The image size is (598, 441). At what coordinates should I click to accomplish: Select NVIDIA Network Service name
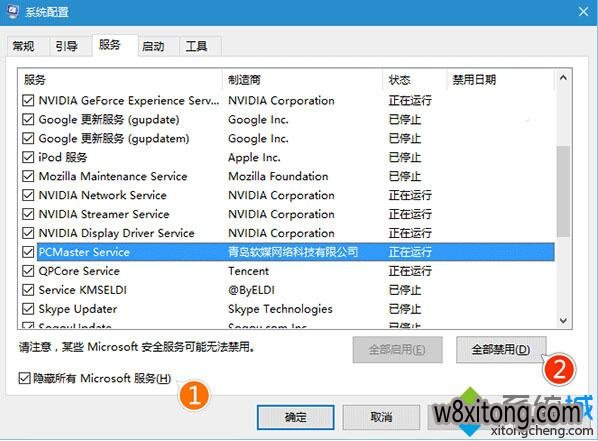click(103, 195)
